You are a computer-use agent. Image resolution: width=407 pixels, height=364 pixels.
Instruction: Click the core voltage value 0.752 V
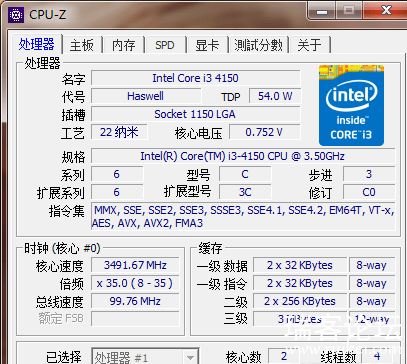click(x=265, y=132)
